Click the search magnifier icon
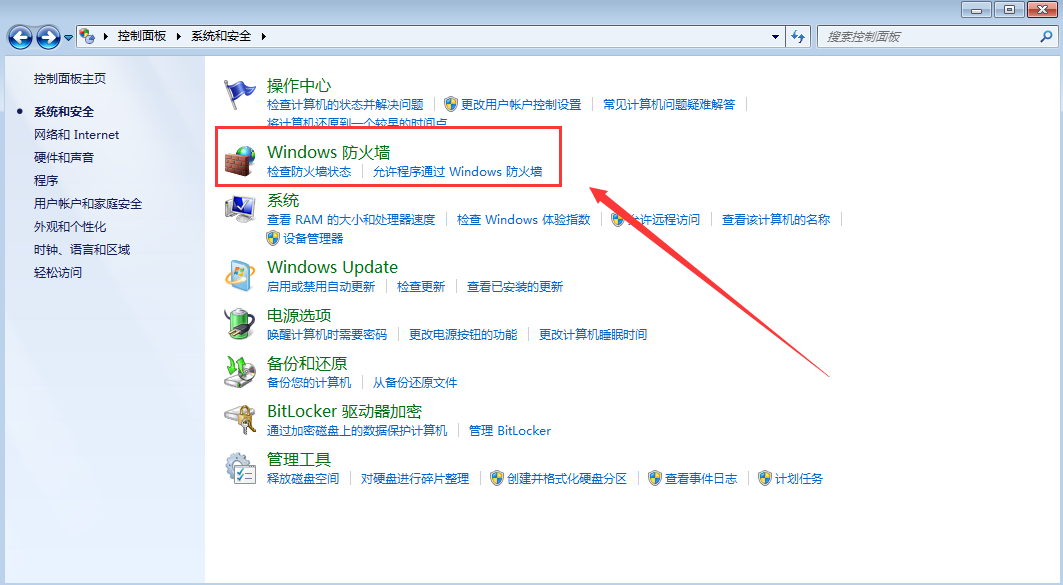 (1046, 37)
